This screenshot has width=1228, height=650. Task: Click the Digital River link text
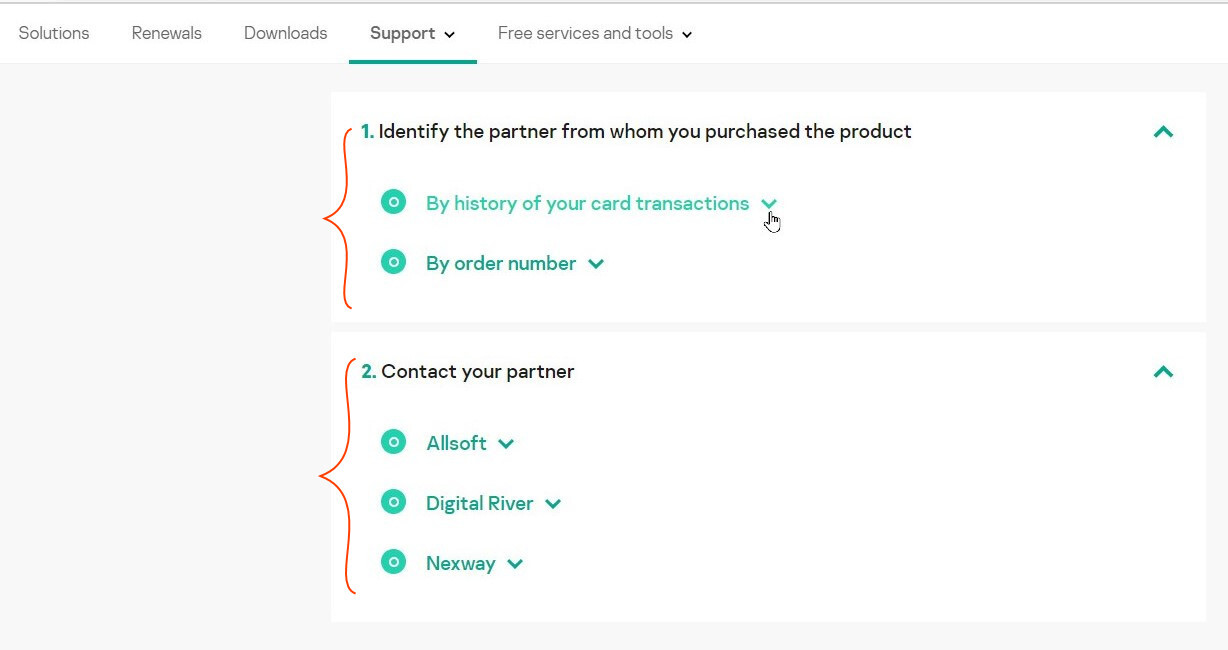pos(480,503)
